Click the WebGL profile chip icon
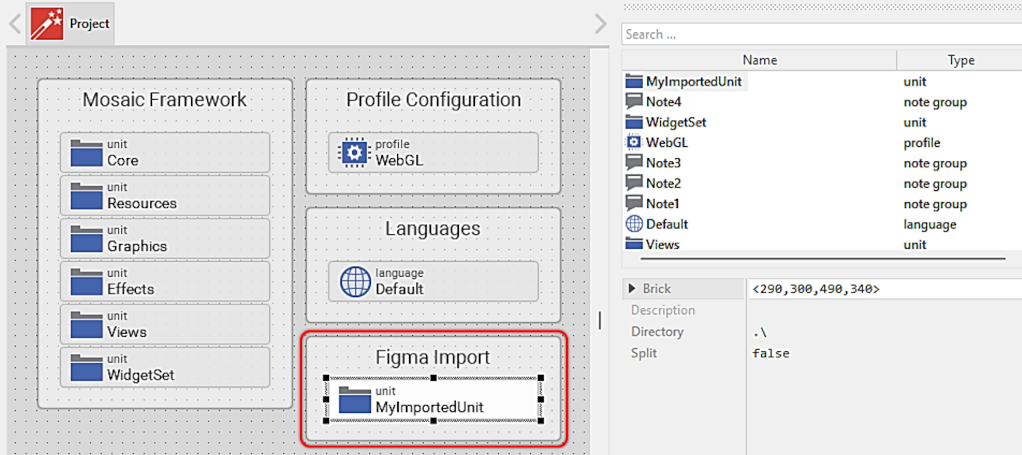The width and height of the screenshot is (1022, 455). tap(355, 152)
